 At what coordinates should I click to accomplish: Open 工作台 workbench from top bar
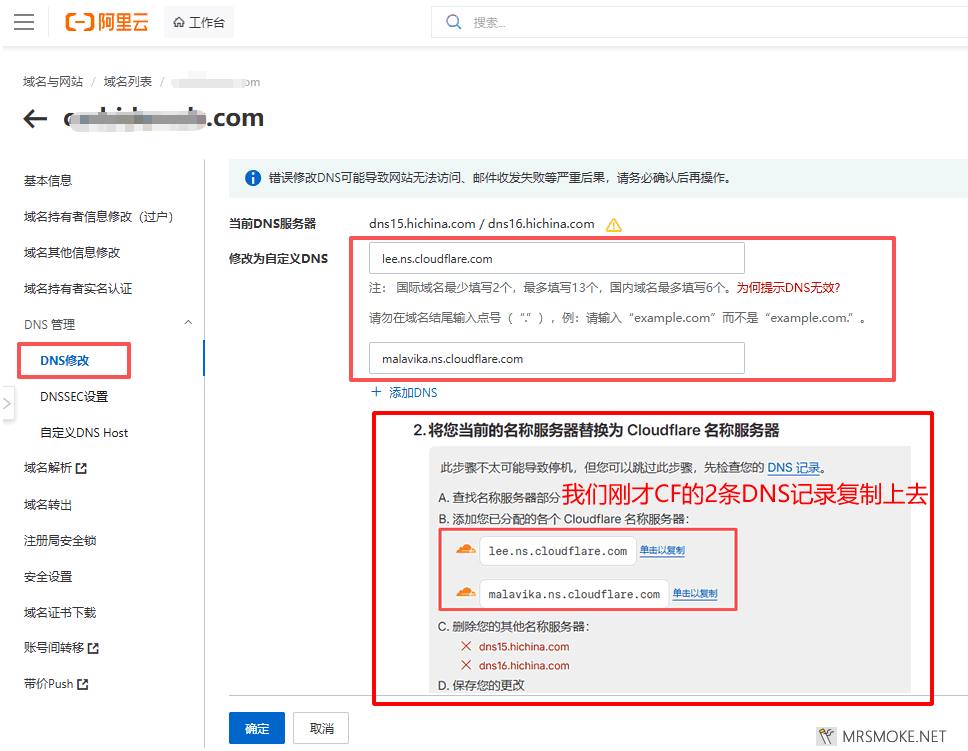tap(199, 22)
